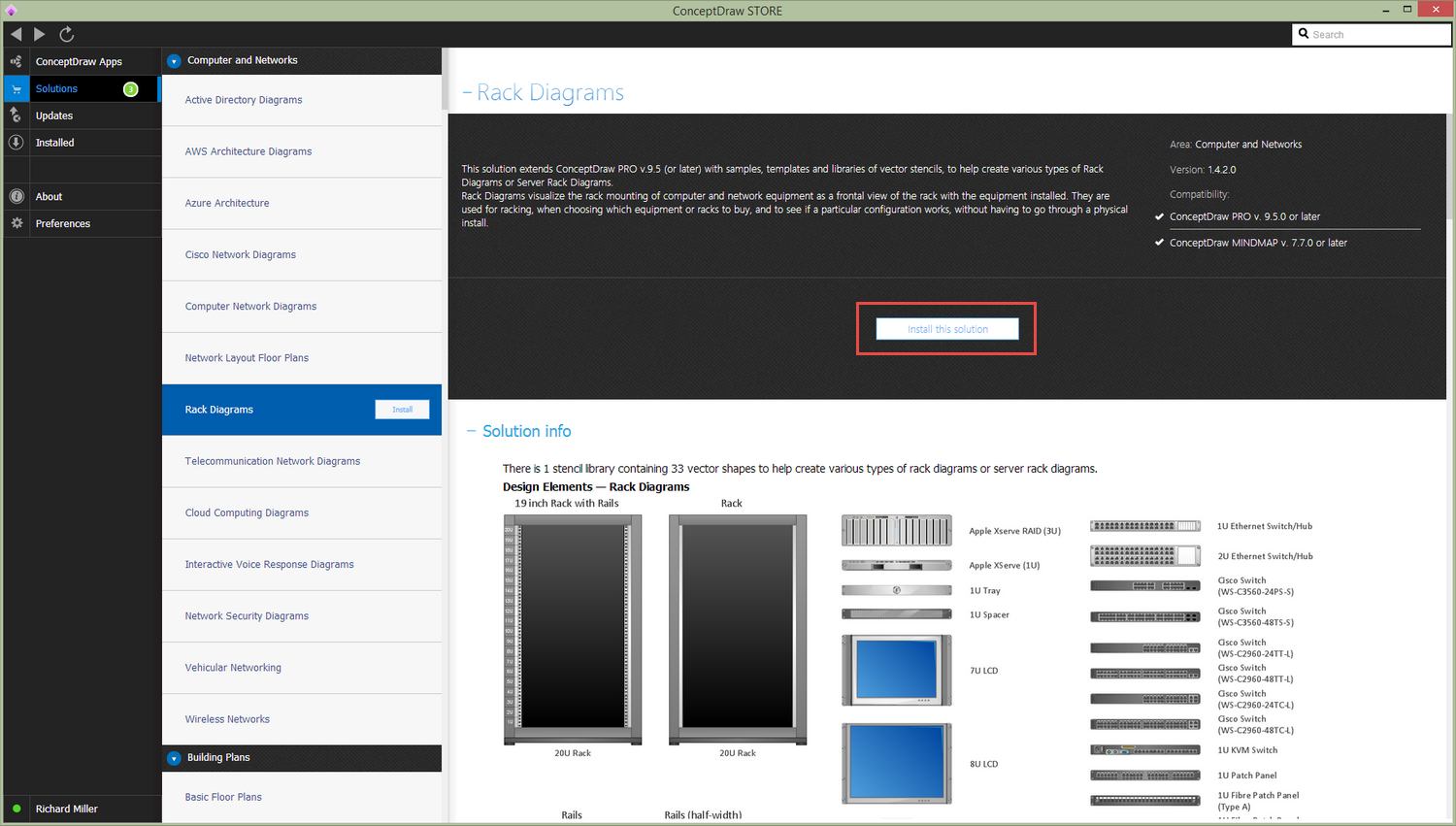Open Active Directory Diagrams solution
The width and height of the screenshot is (1456, 826).
click(302, 100)
